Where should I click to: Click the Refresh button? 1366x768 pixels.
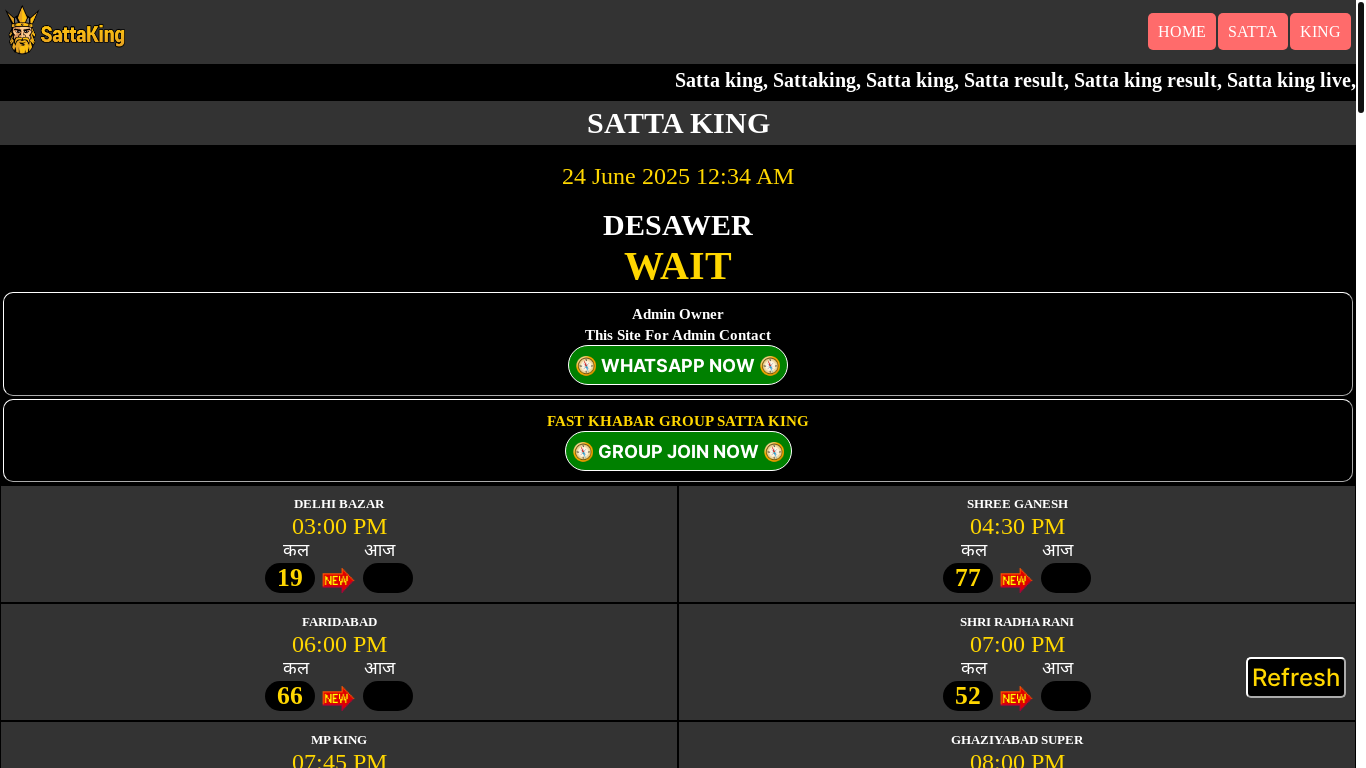[1295, 678]
